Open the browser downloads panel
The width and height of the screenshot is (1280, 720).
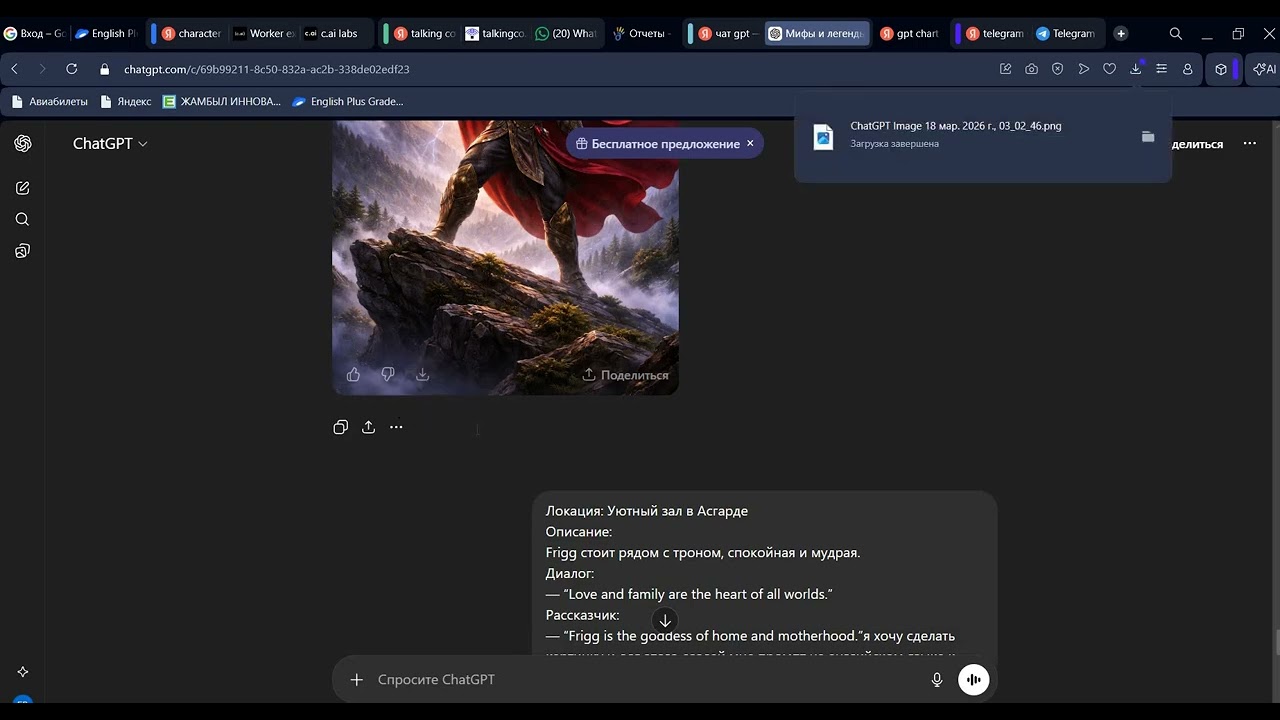pos(1135,69)
